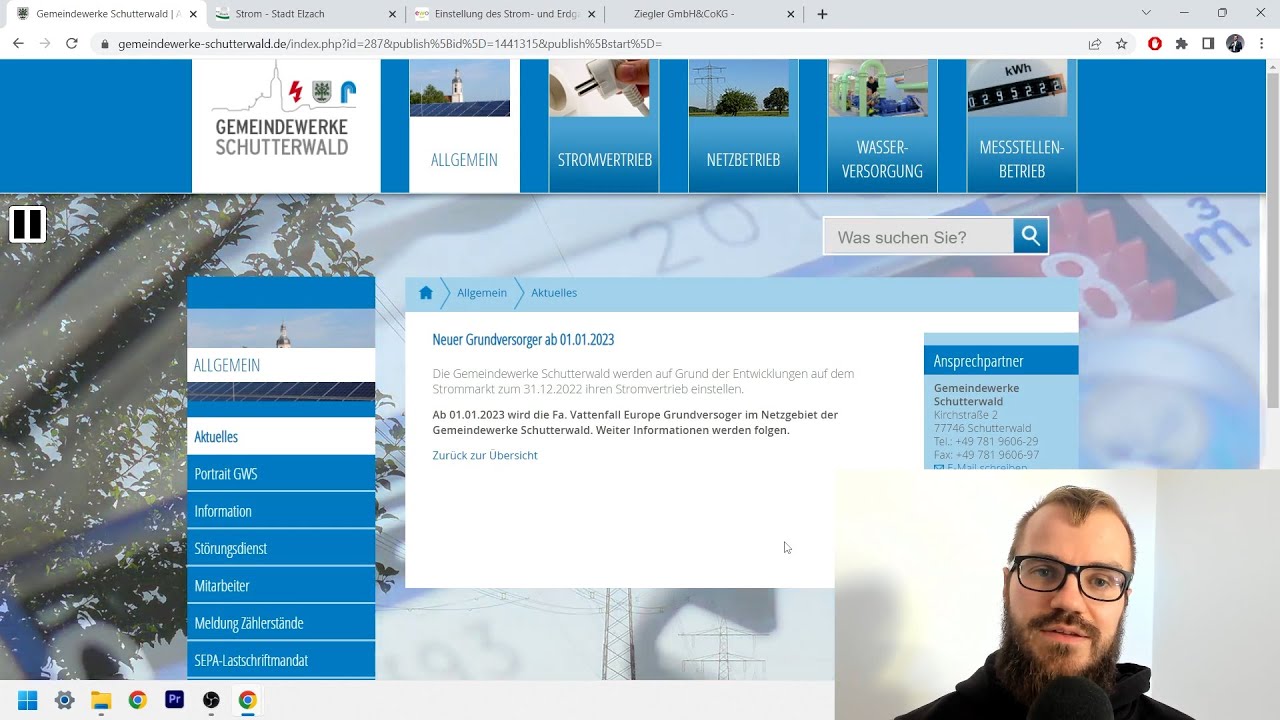The width and height of the screenshot is (1280, 720).
Task: Open SEPA-Lastschriftmandat in the sidebar
Action: tap(281, 660)
